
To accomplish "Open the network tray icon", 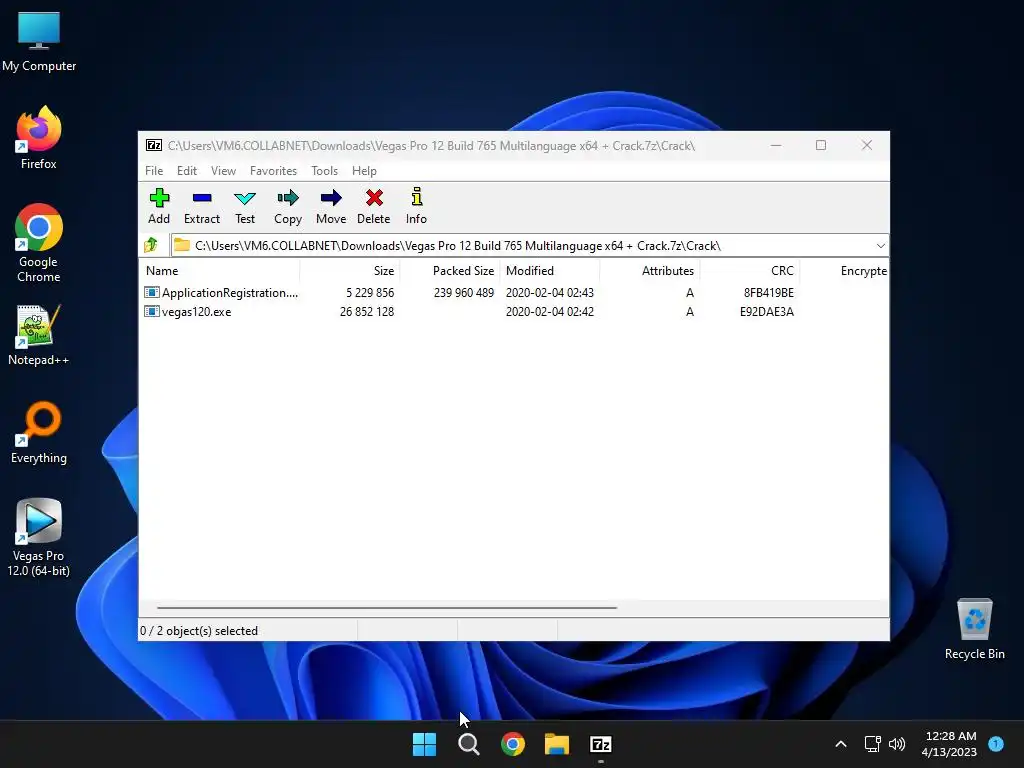I will click(872, 744).
